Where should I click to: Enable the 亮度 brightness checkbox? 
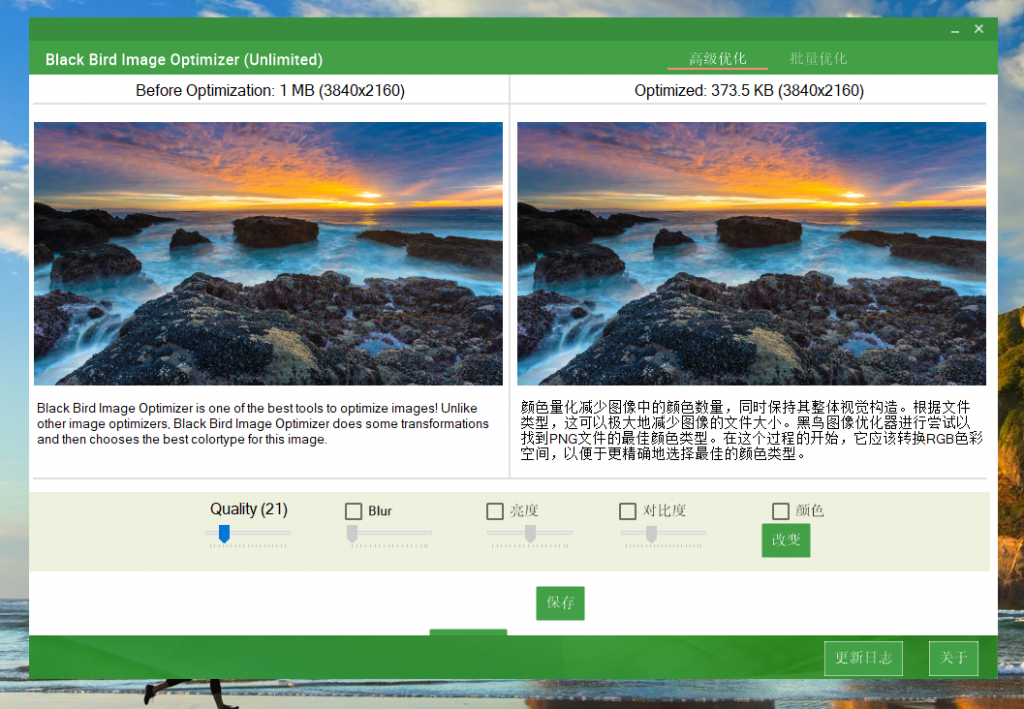pos(495,510)
